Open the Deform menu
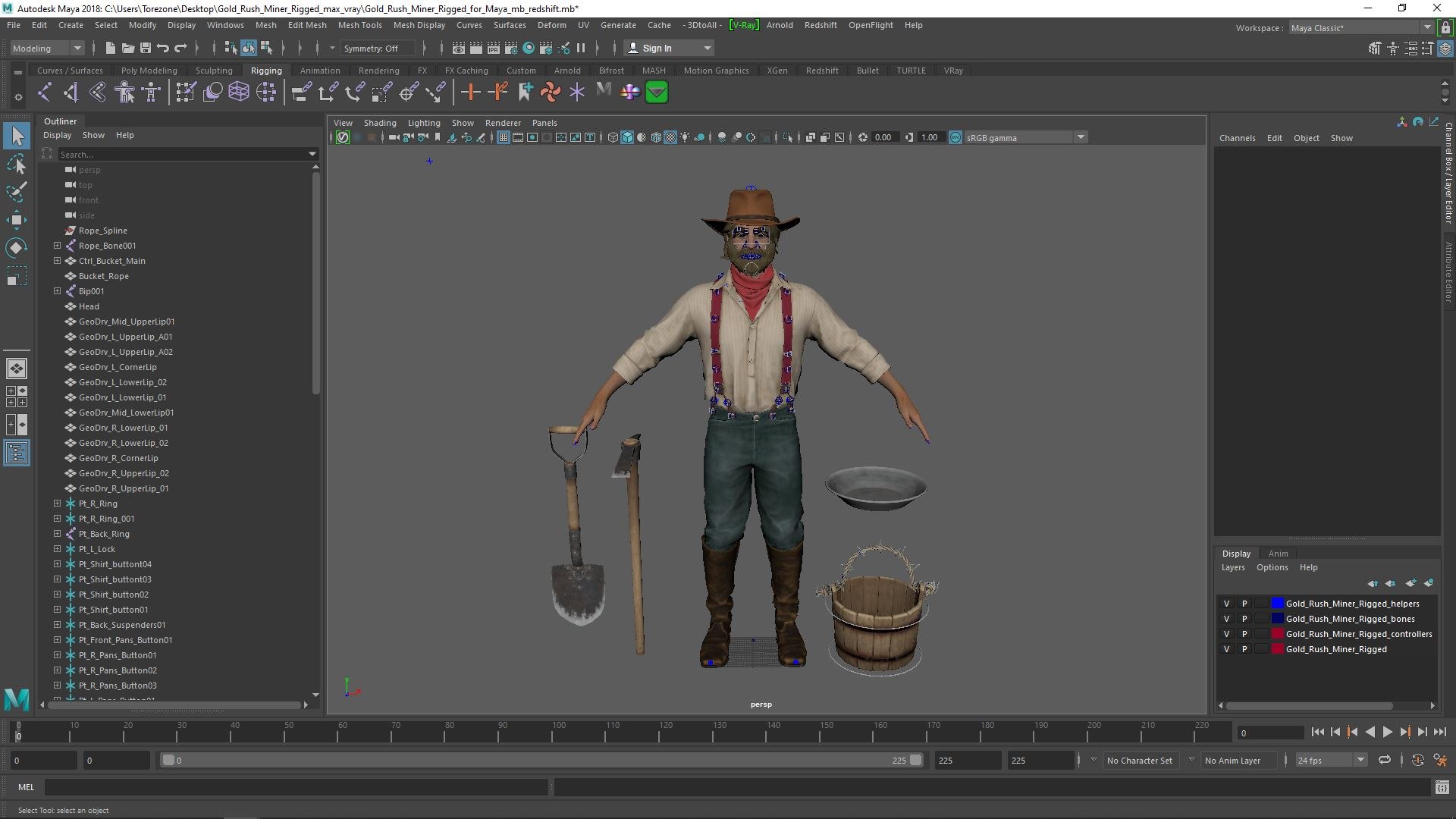1456x819 pixels. 551,25
